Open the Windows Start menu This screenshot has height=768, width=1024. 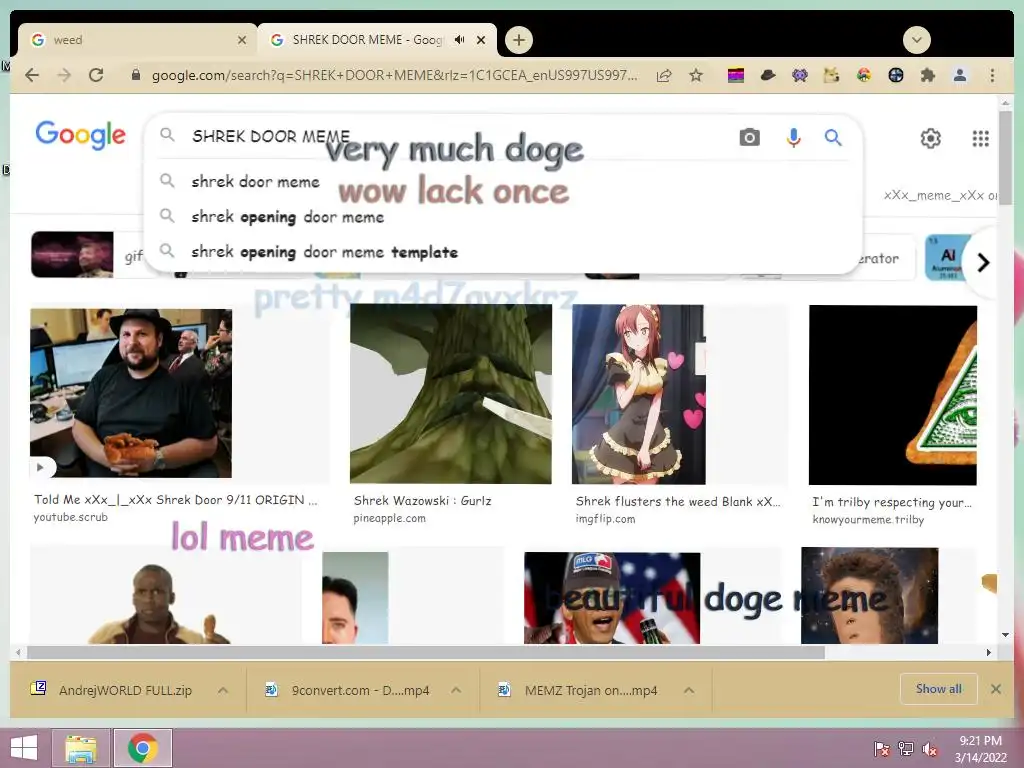[24, 748]
